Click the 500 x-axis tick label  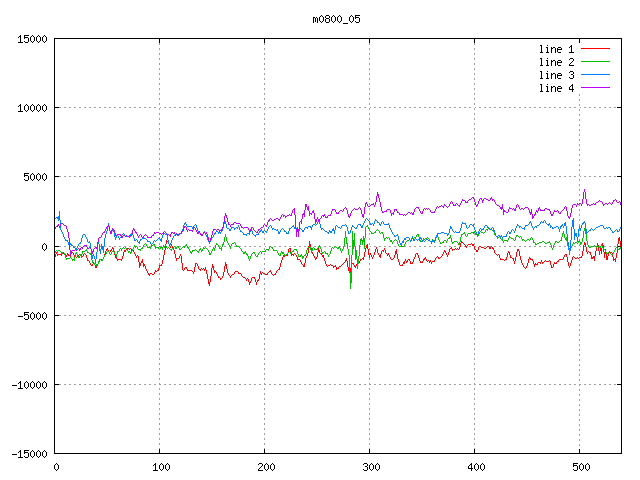(580, 467)
